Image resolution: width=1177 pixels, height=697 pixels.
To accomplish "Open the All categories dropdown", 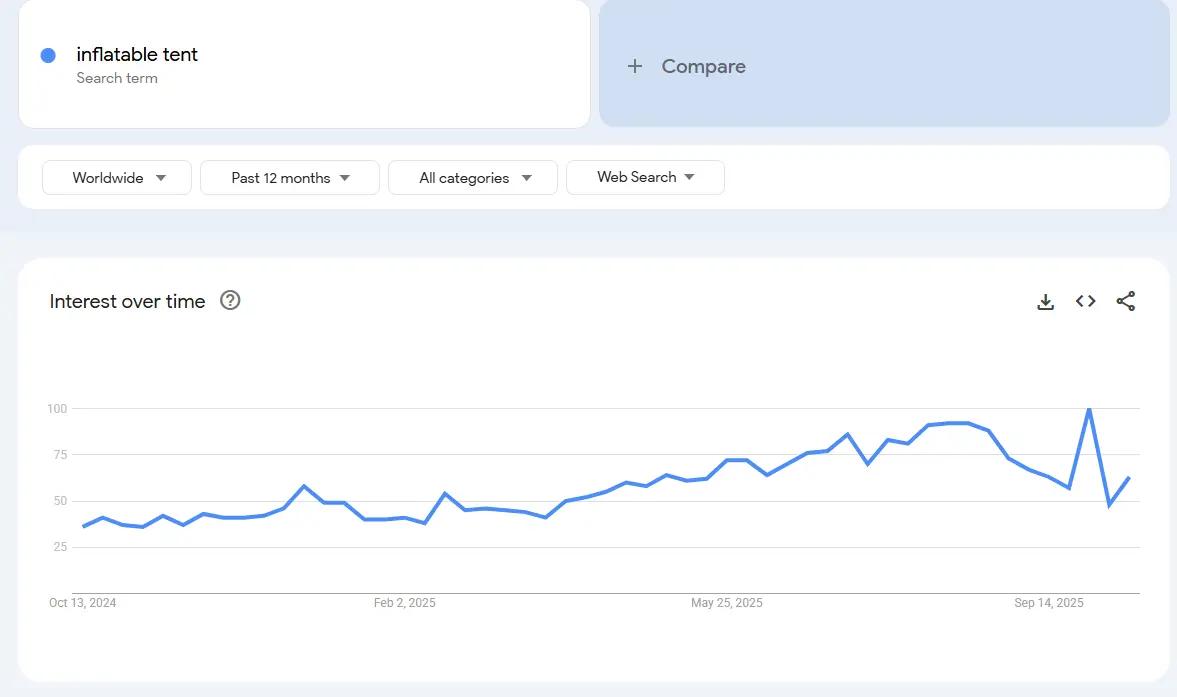I will pyautogui.click(x=473, y=178).
